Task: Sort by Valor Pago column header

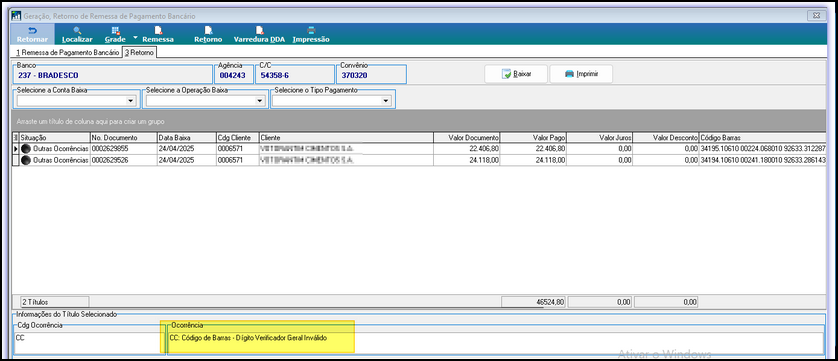Action: 533,137
